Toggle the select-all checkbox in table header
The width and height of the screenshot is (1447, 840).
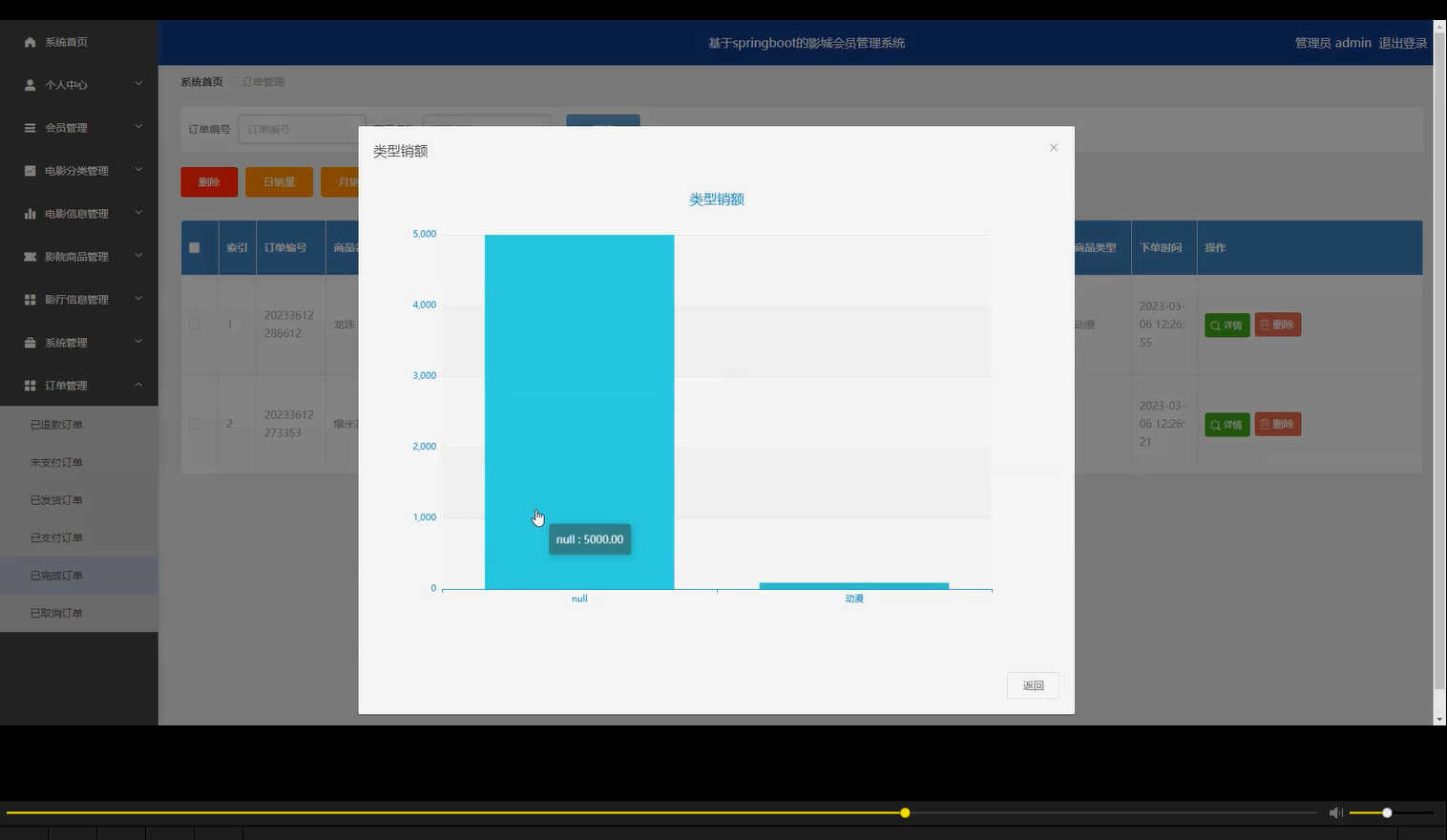tap(195, 247)
